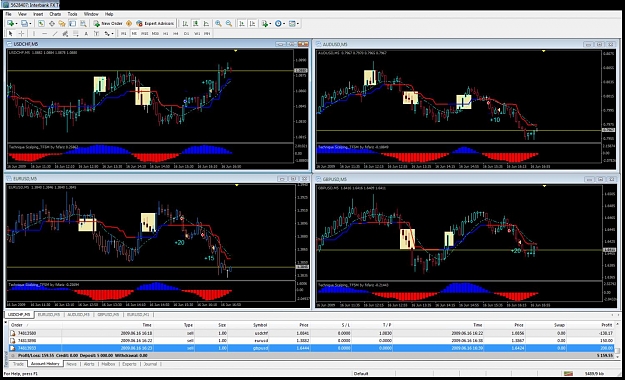The image size is (625, 380).
Task: Open the Tools menu
Action: pyautogui.click(x=72, y=14)
